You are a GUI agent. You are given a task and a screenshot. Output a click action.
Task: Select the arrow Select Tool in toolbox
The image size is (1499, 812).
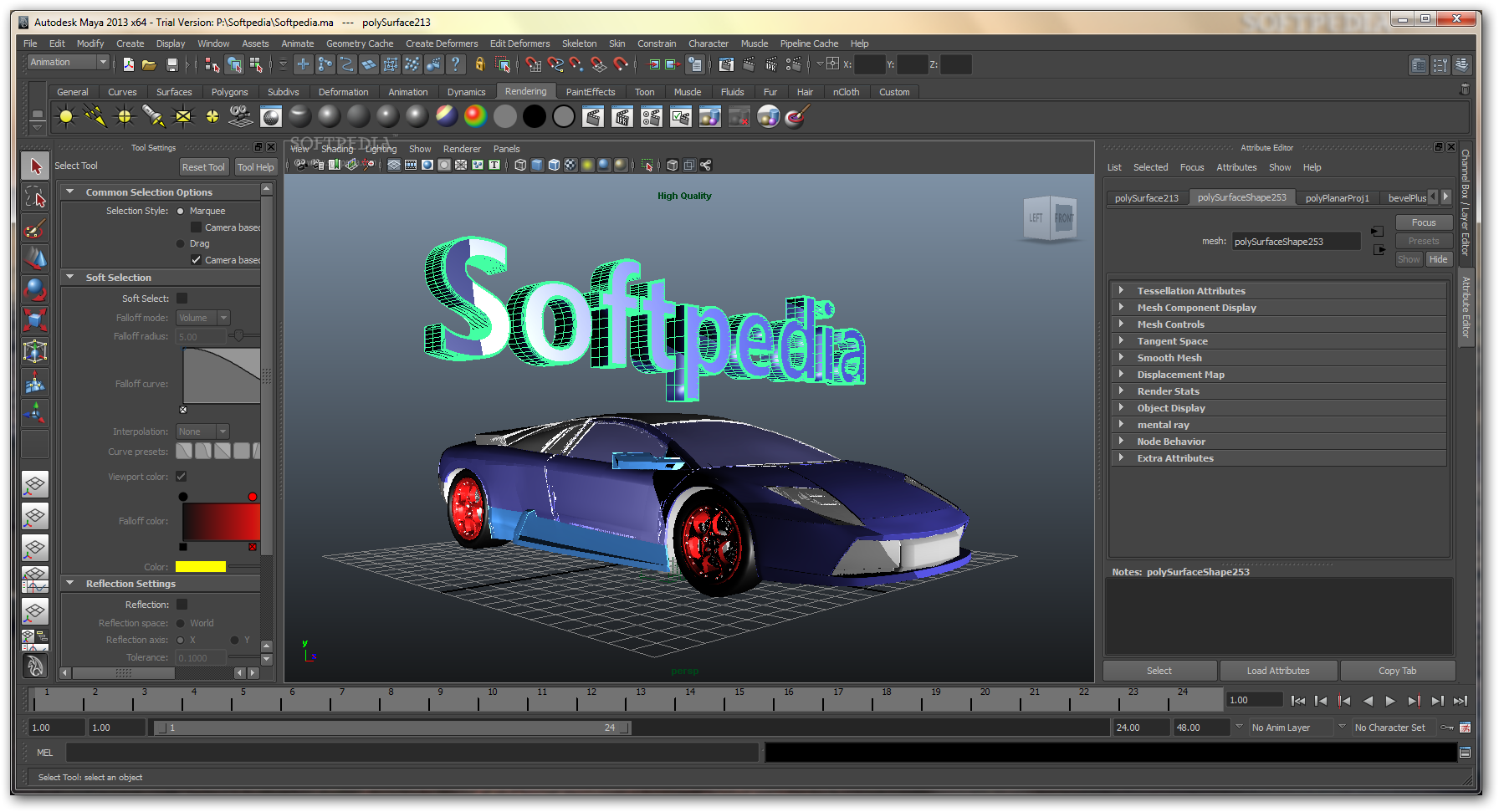tap(35, 166)
